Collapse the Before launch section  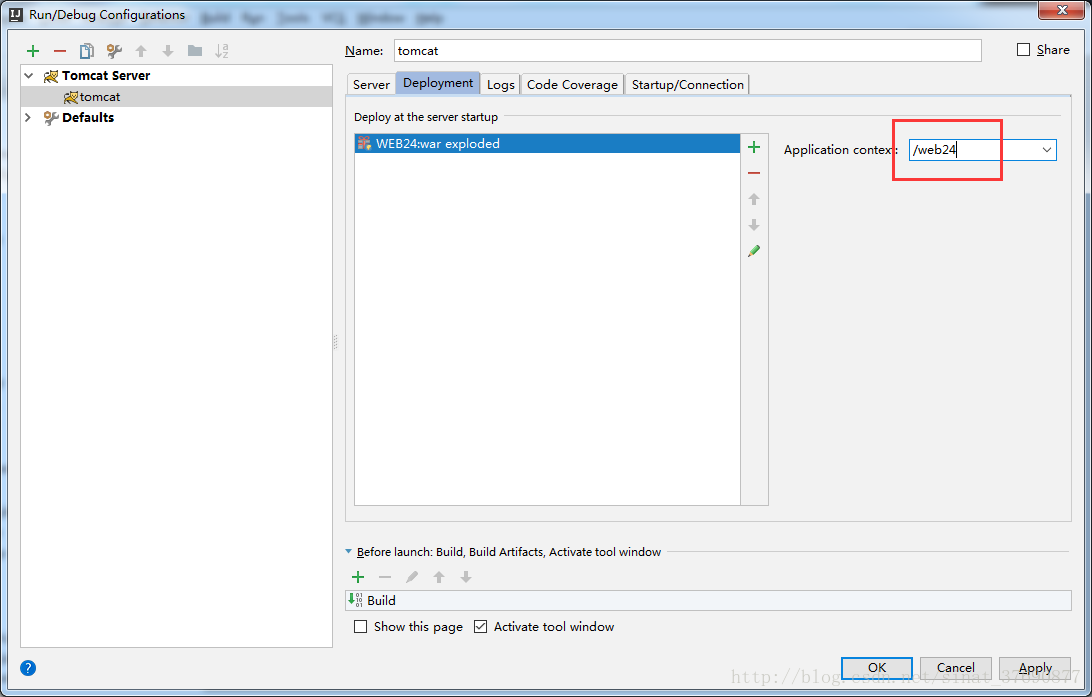click(x=348, y=551)
